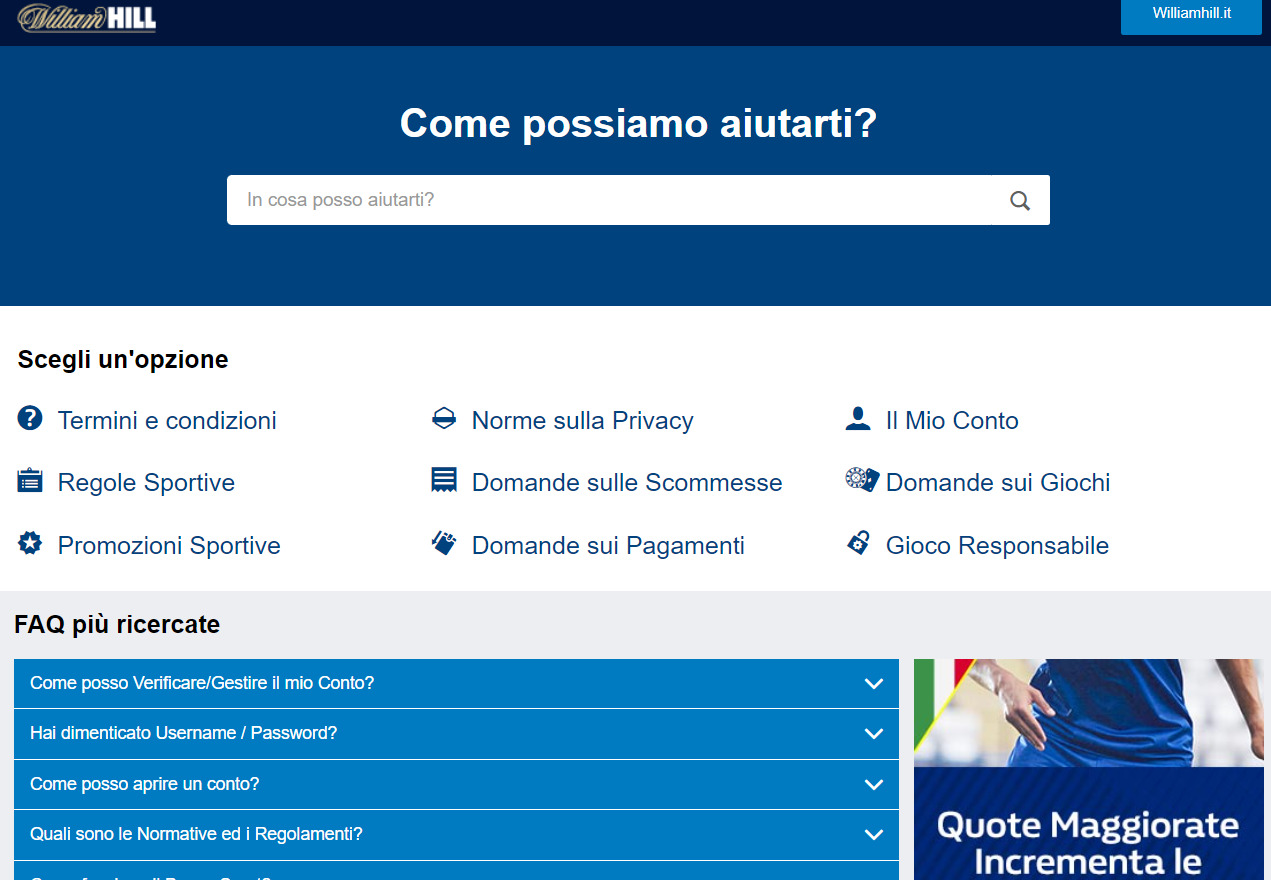1271x880 pixels.
Task: Click the question mark icon for Termini e condizioni
Action: coord(30,419)
